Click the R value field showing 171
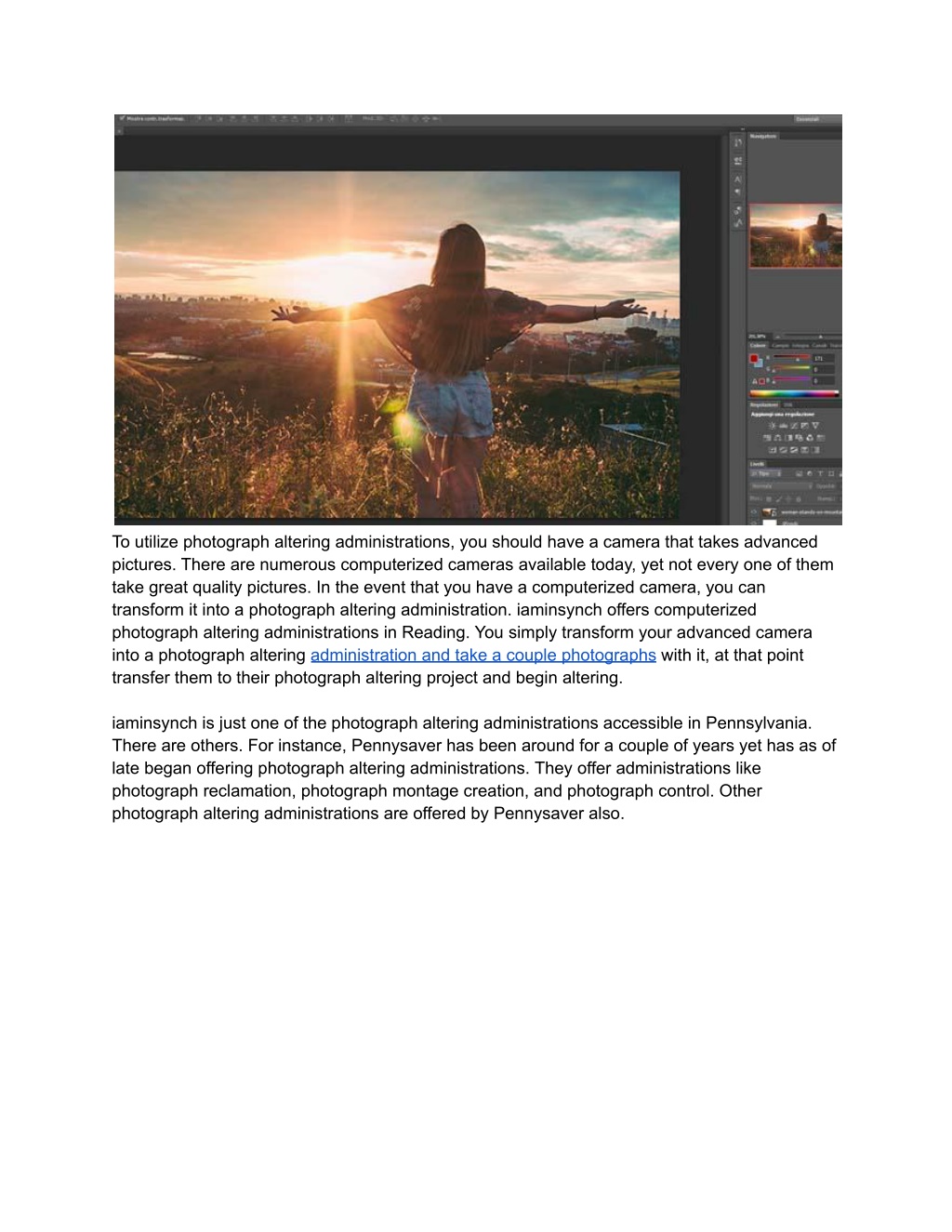The height and width of the screenshot is (1232, 952). coord(823,358)
